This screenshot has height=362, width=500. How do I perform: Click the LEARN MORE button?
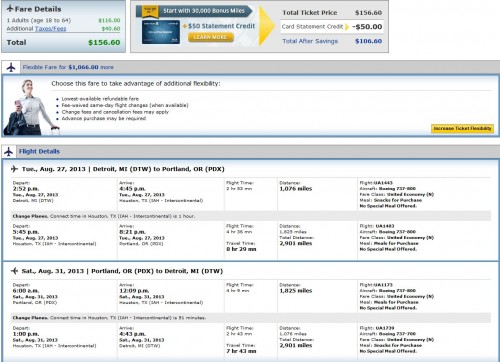coord(210,37)
